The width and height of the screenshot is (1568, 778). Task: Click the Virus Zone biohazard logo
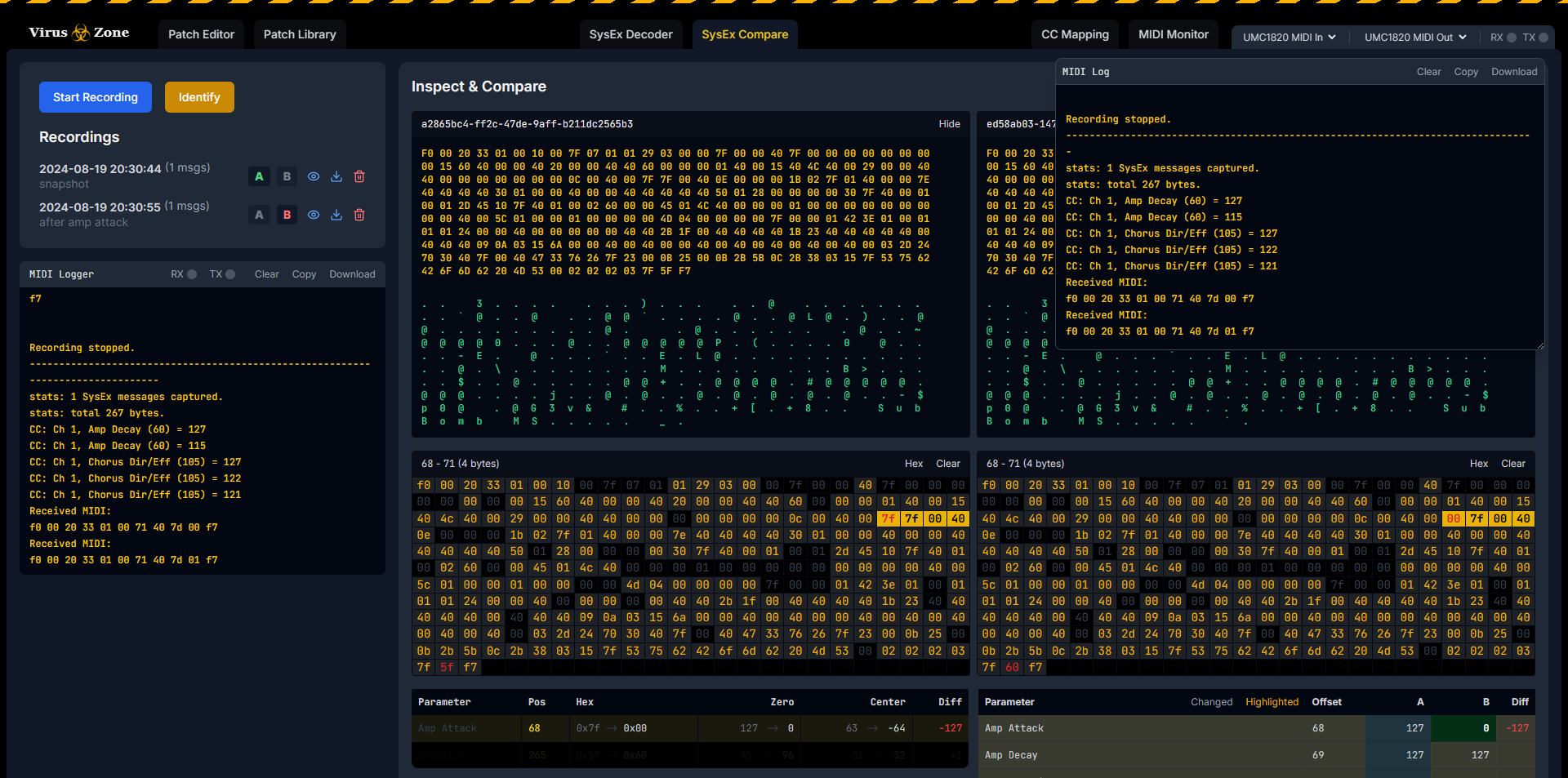click(x=80, y=33)
